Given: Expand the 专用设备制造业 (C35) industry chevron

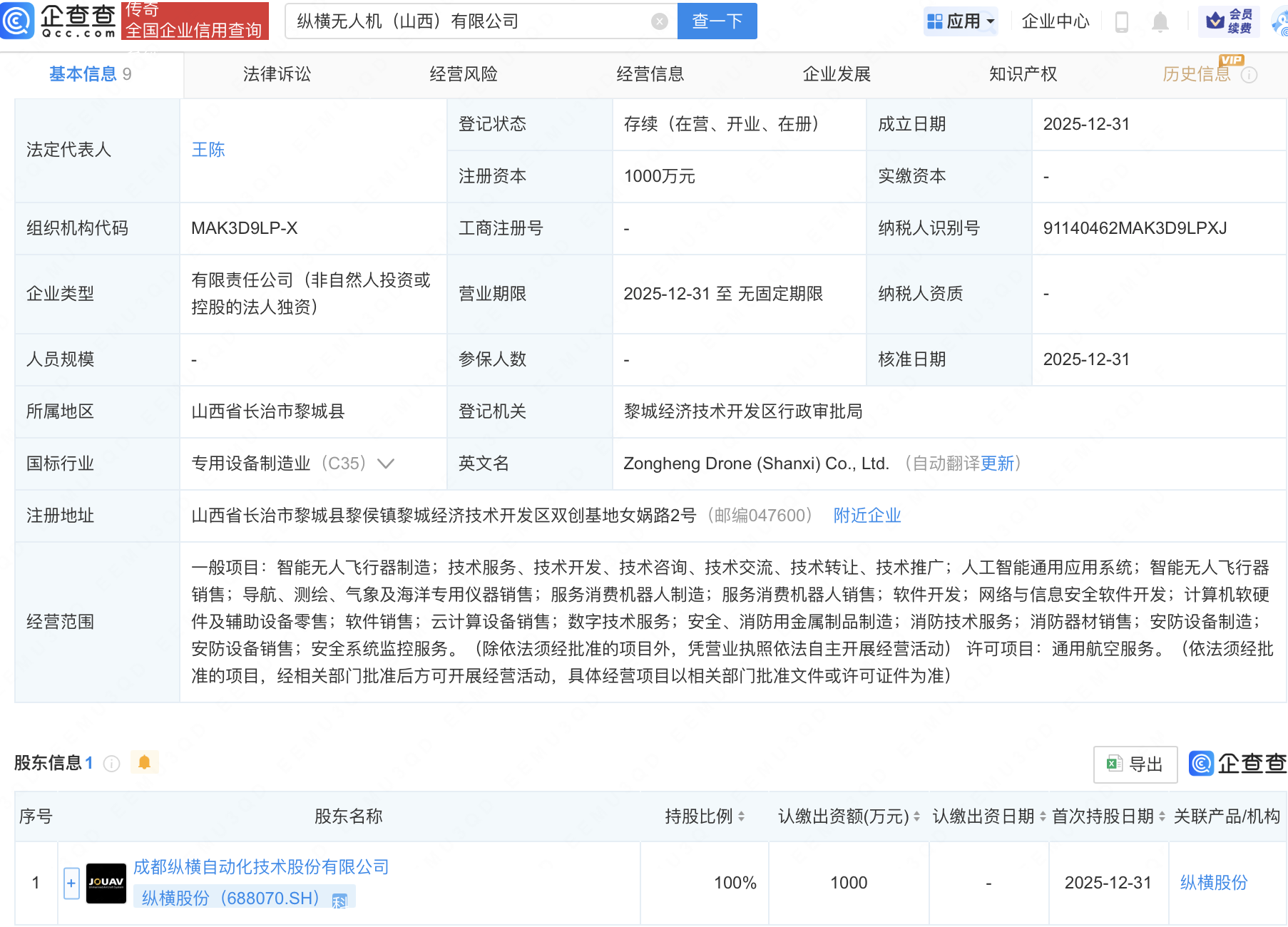Looking at the screenshot, I should coord(386,463).
